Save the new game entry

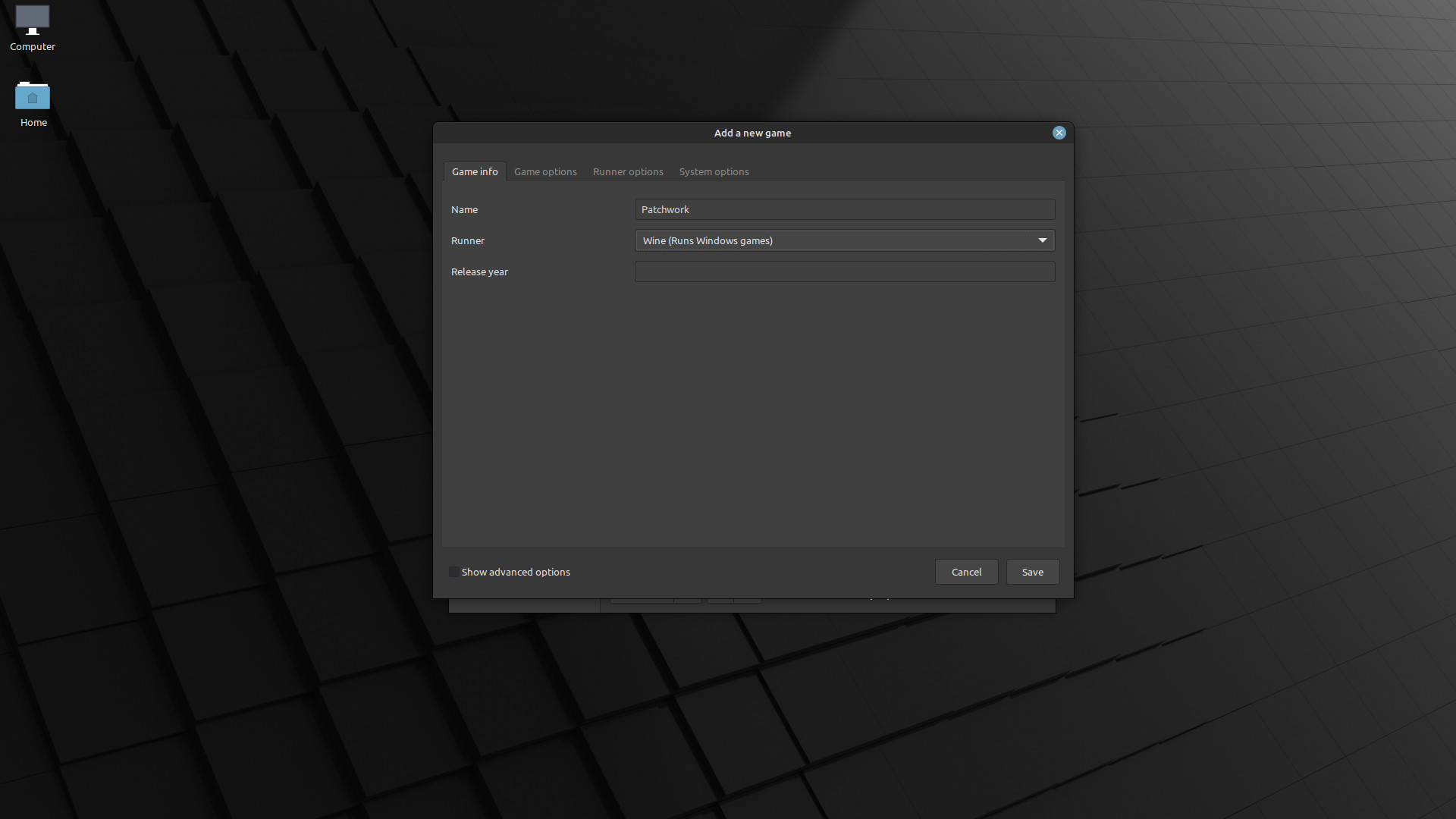coord(1032,572)
